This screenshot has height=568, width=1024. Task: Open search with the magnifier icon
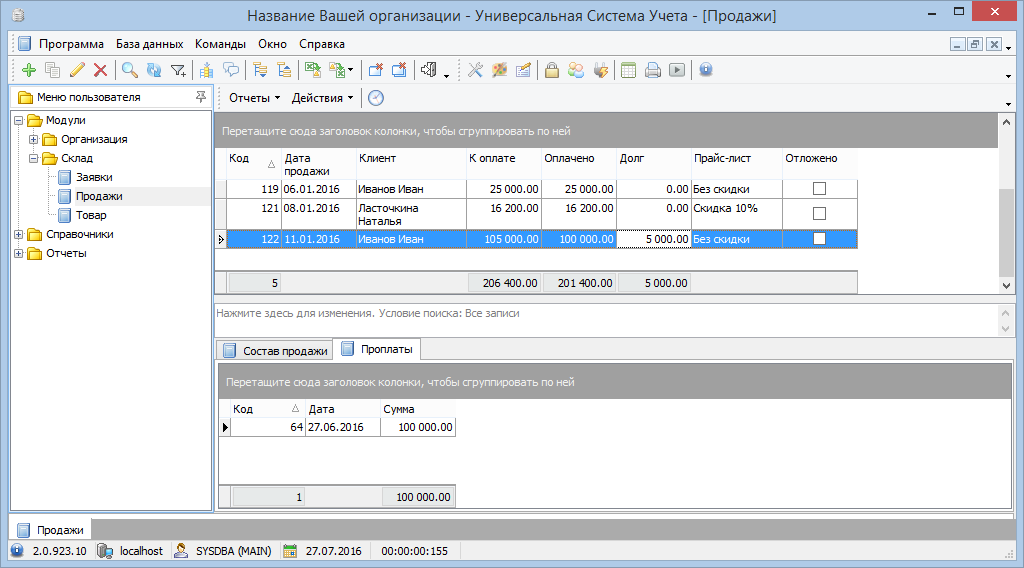click(x=129, y=70)
